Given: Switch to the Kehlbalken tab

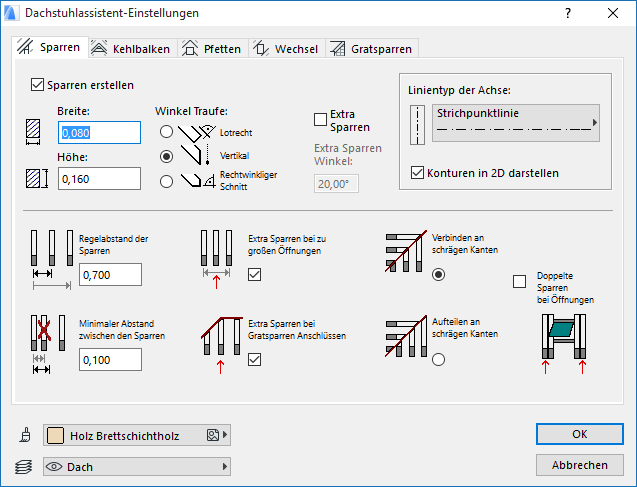Looking at the screenshot, I should click(x=132, y=48).
